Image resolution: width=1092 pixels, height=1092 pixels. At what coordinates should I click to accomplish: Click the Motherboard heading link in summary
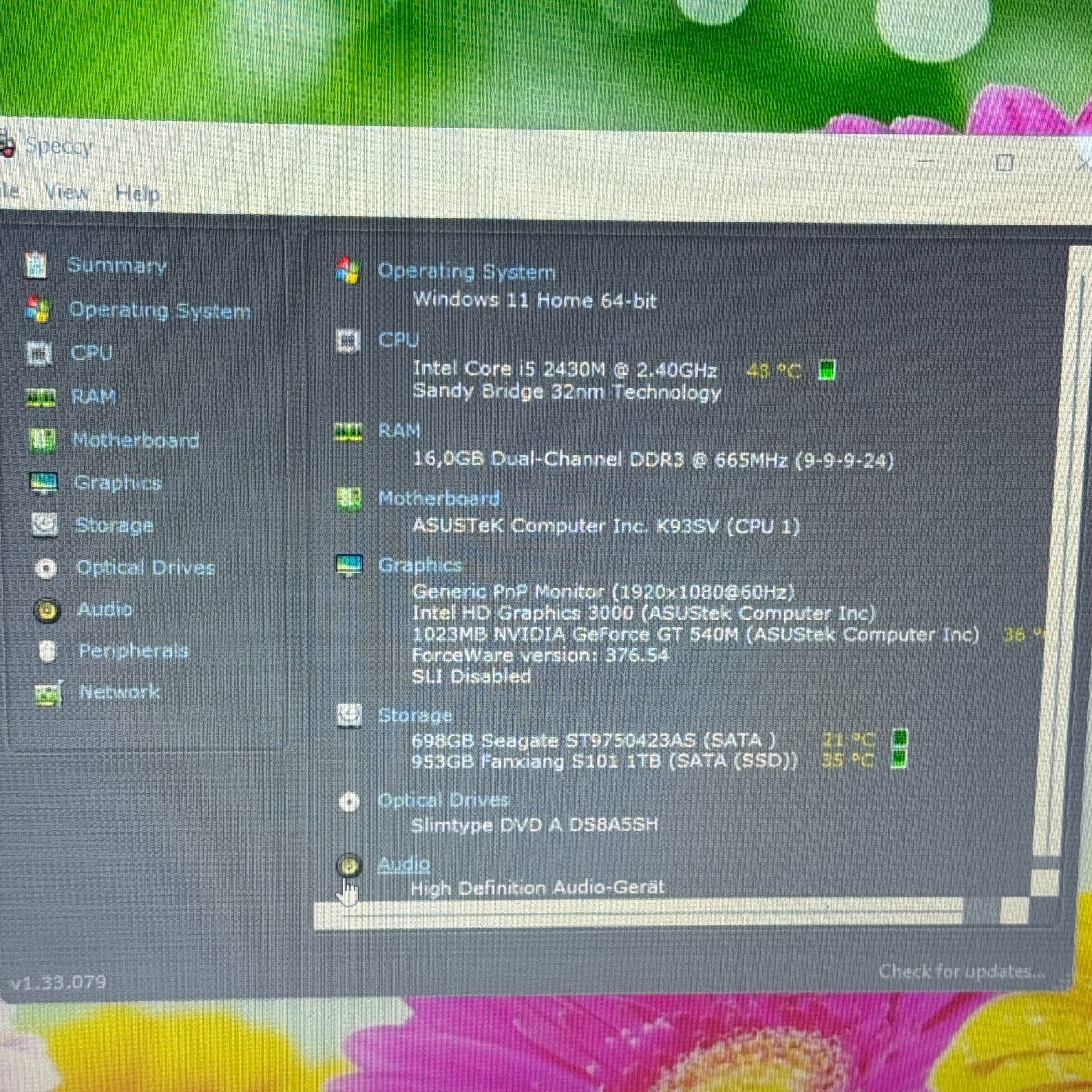point(439,499)
